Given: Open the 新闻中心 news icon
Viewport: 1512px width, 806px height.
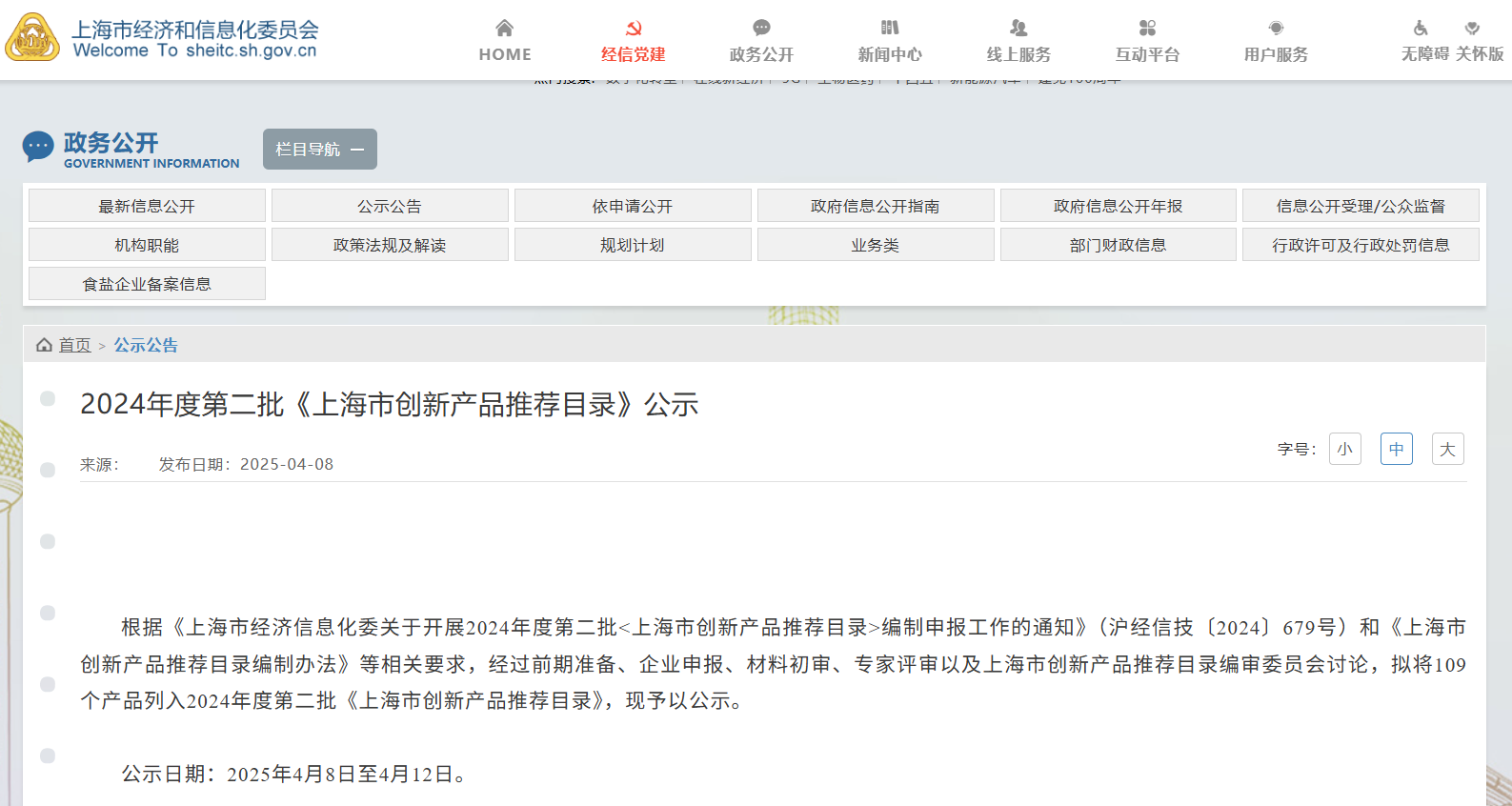Looking at the screenshot, I should click(x=890, y=28).
